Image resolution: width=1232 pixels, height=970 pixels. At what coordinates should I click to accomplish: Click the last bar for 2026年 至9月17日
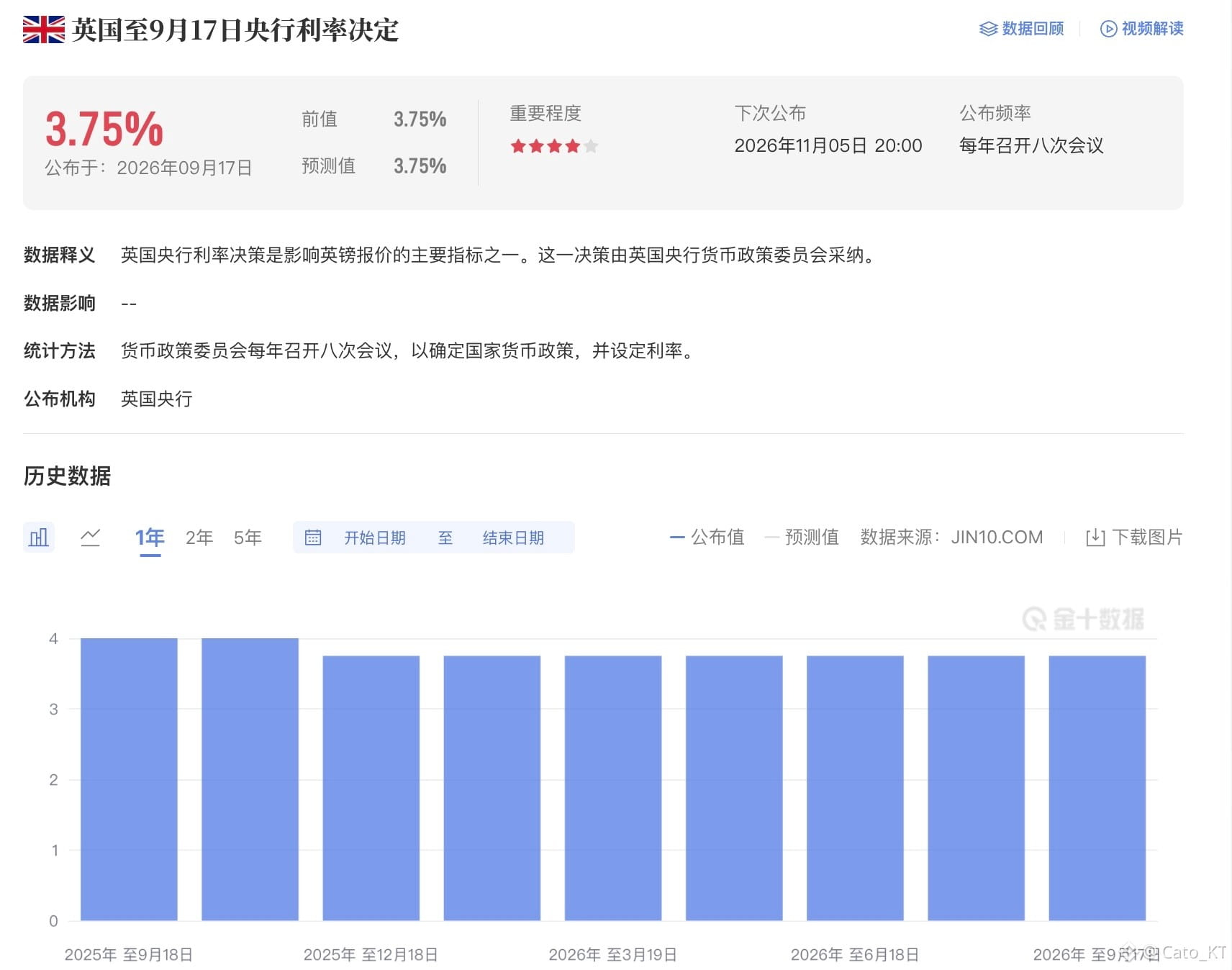[x=1097, y=788]
